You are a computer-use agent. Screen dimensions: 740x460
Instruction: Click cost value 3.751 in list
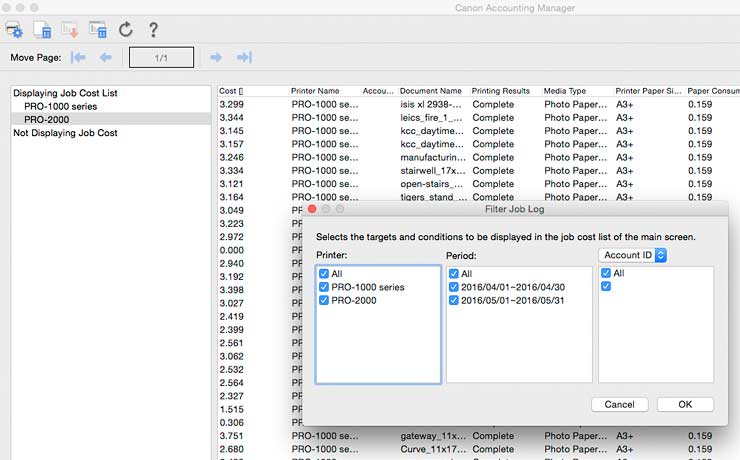coord(231,435)
